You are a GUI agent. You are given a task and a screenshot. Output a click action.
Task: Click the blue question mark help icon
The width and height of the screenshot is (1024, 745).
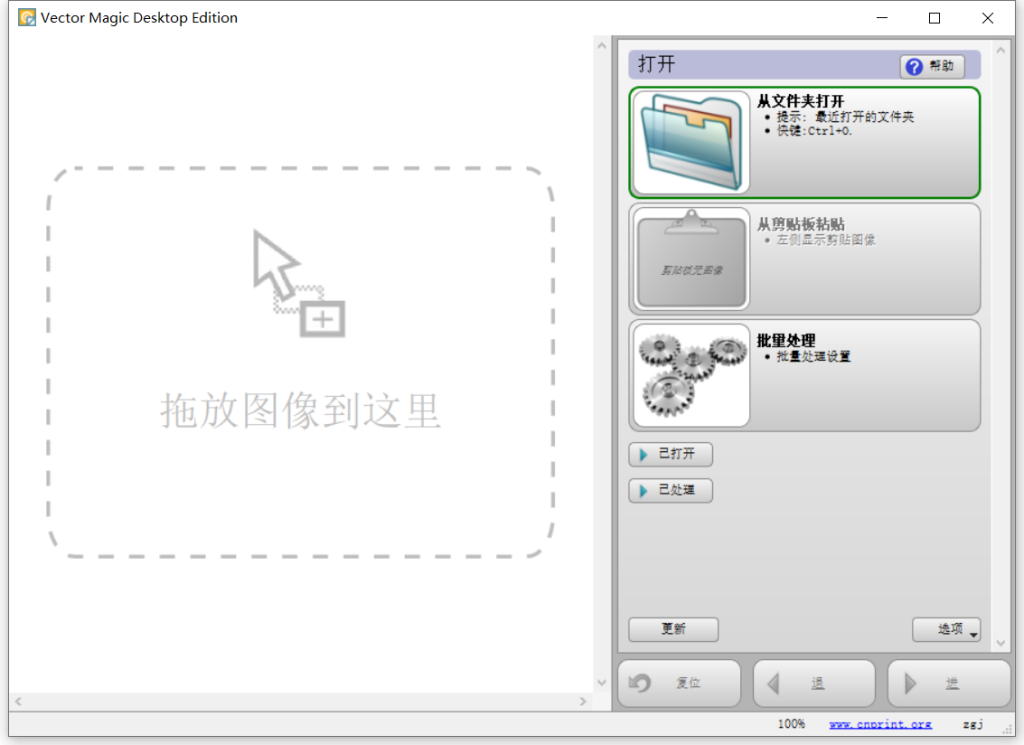click(x=913, y=67)
